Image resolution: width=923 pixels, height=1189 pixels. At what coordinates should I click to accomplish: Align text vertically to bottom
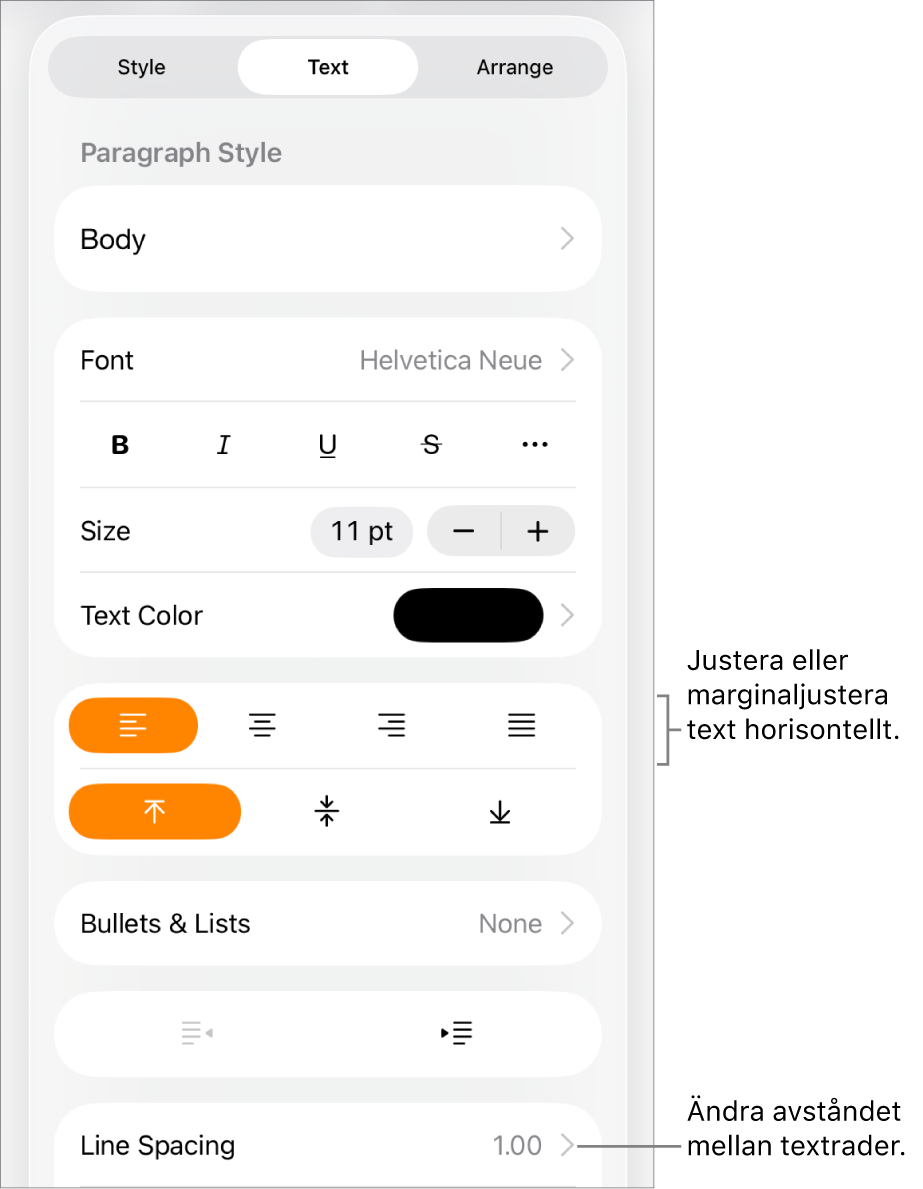point(500,811)
